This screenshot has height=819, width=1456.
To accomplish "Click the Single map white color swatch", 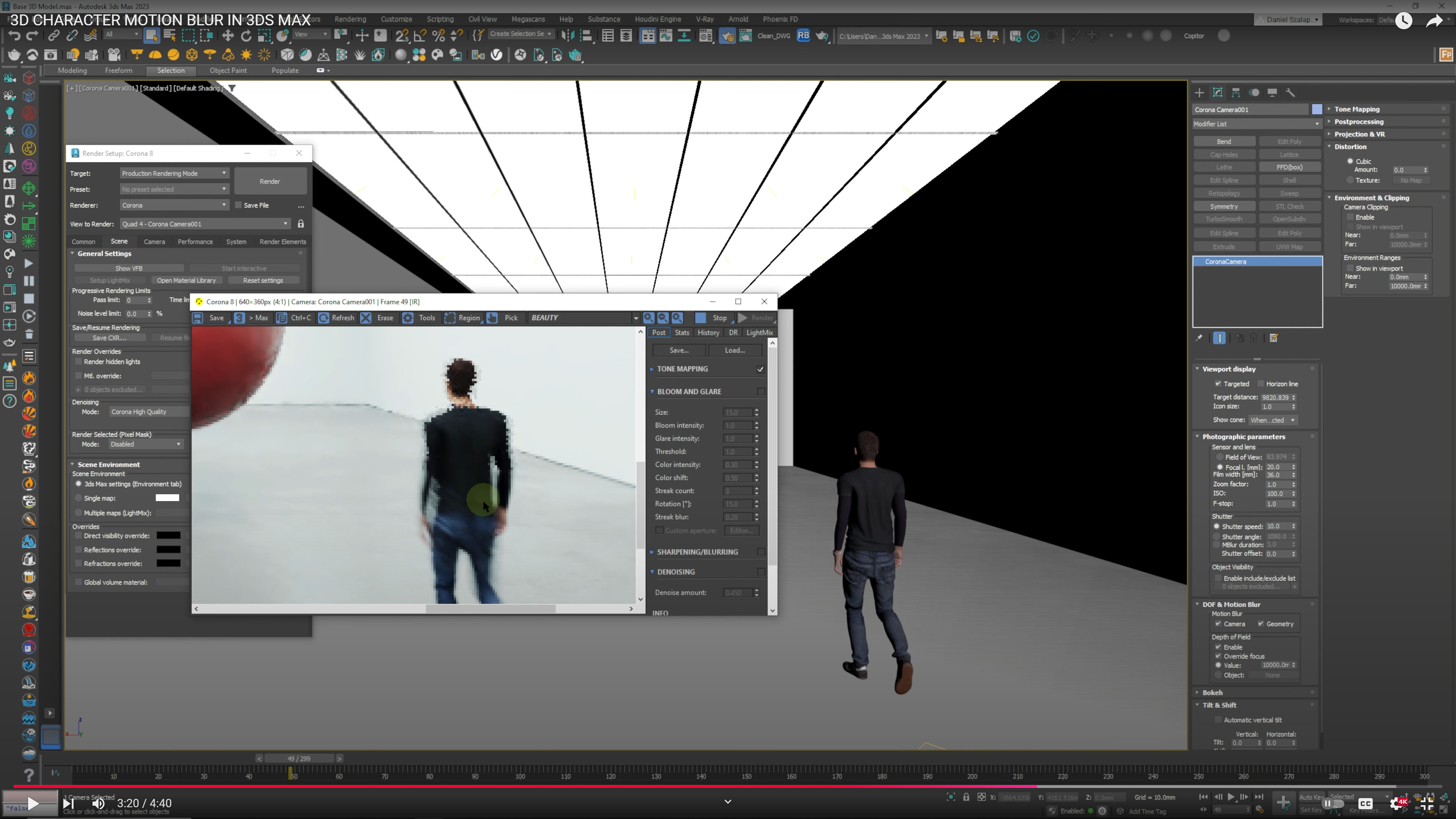I will (x=167, y=498).
